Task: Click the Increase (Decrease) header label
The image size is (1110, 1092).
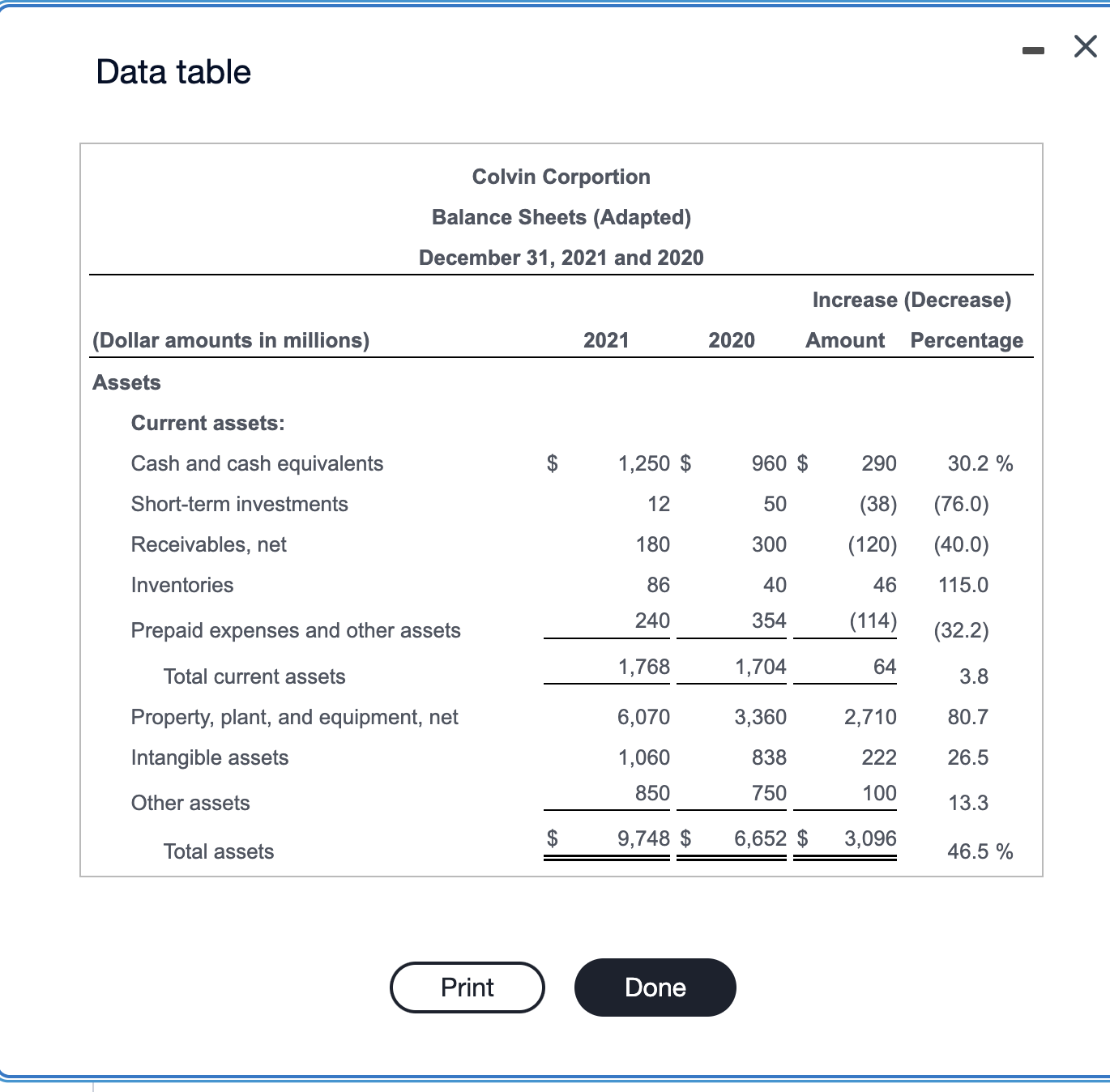Action: pyautogui.click(x=911, y=300)
